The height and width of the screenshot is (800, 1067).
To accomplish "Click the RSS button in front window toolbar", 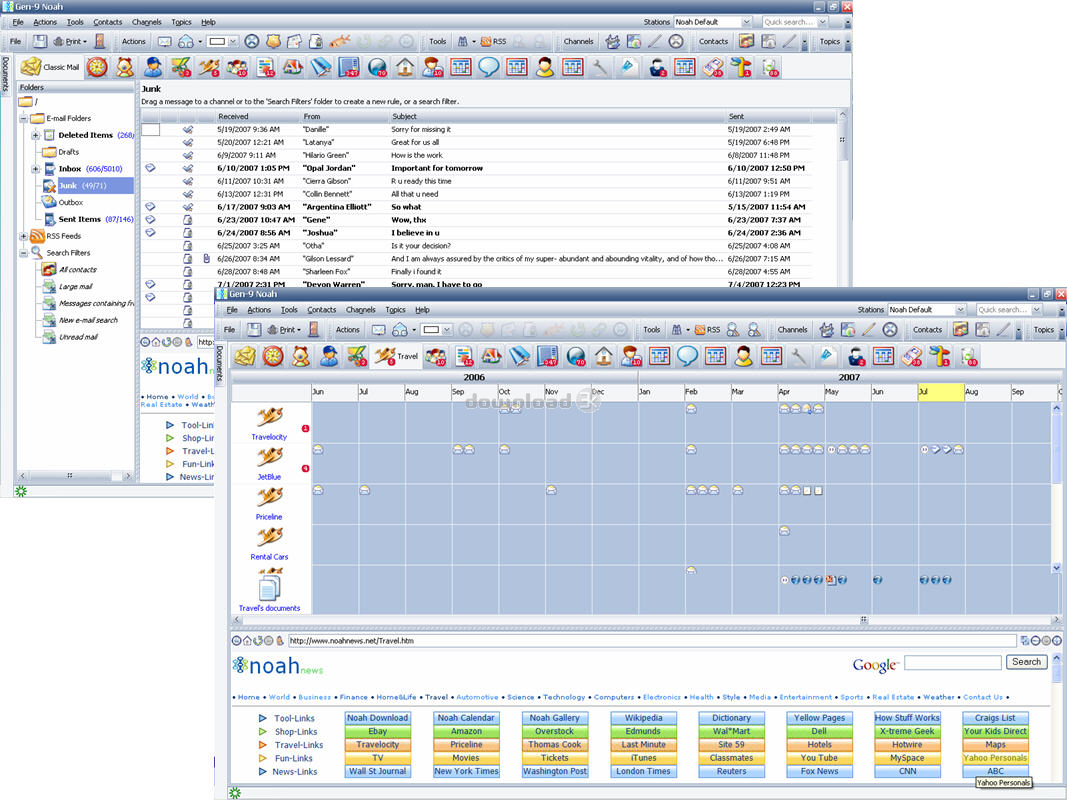I will 707,330.
